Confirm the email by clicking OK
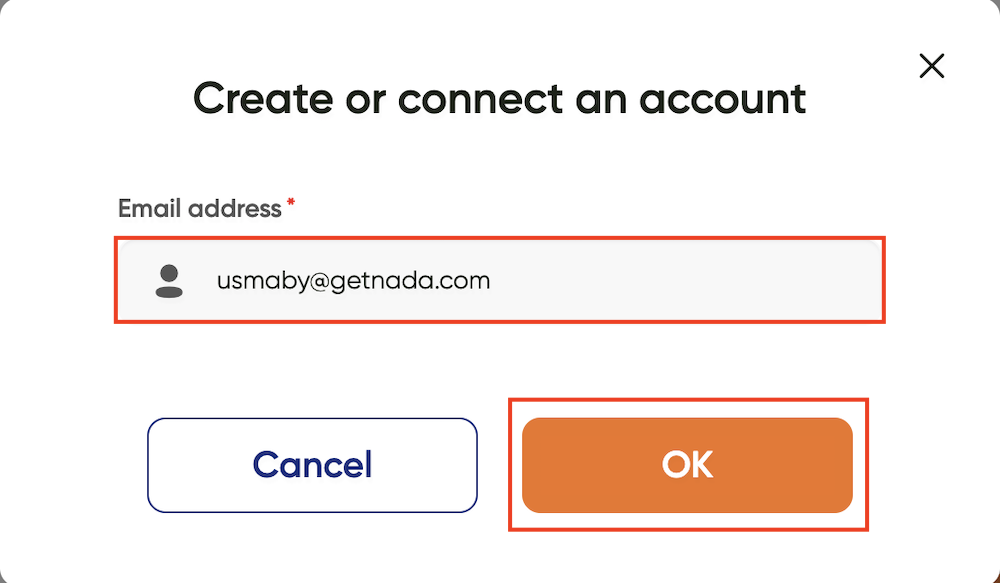The height and width of the screenshot is (583, 1000). [x=687, y=465]
